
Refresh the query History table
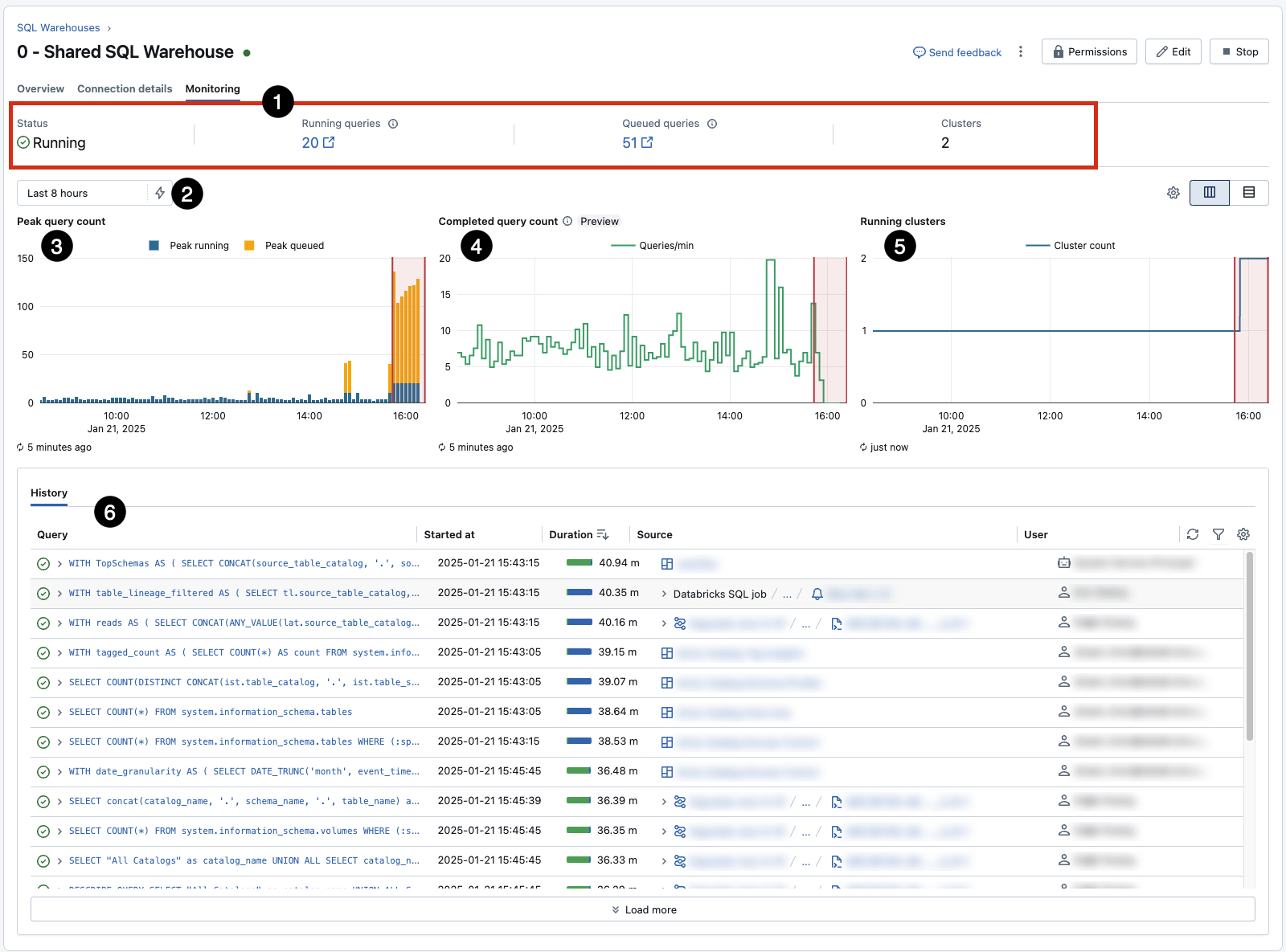coord(1193,534)
